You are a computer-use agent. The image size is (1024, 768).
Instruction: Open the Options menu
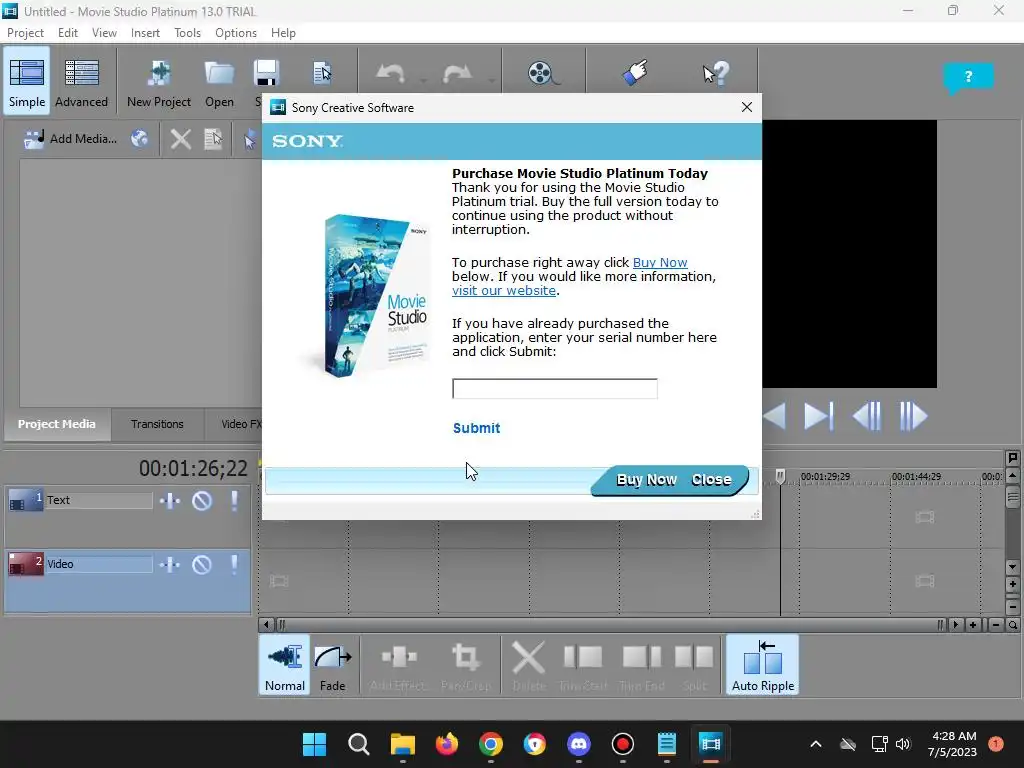236,33
